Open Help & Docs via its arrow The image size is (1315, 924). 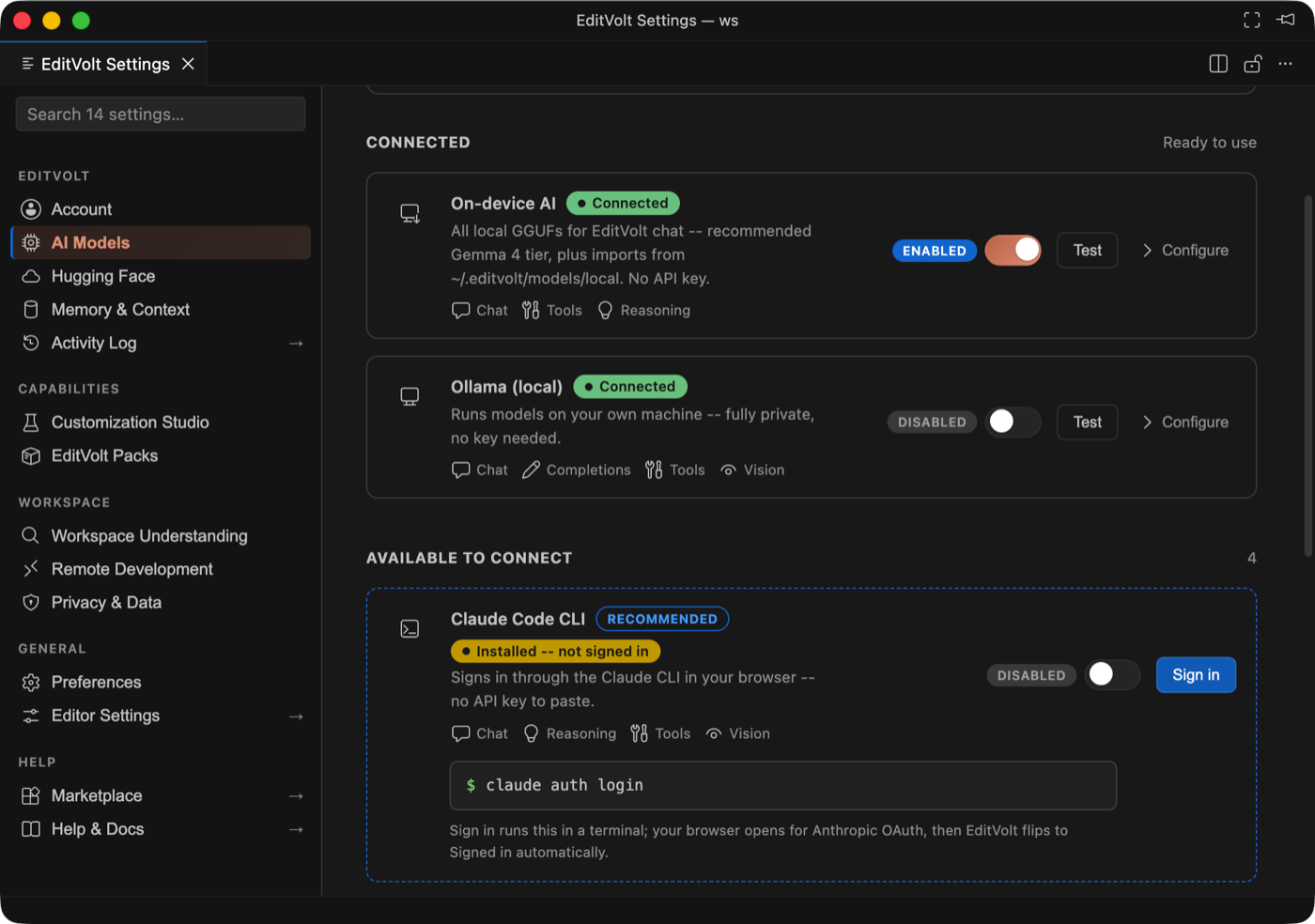pos(296,830)
